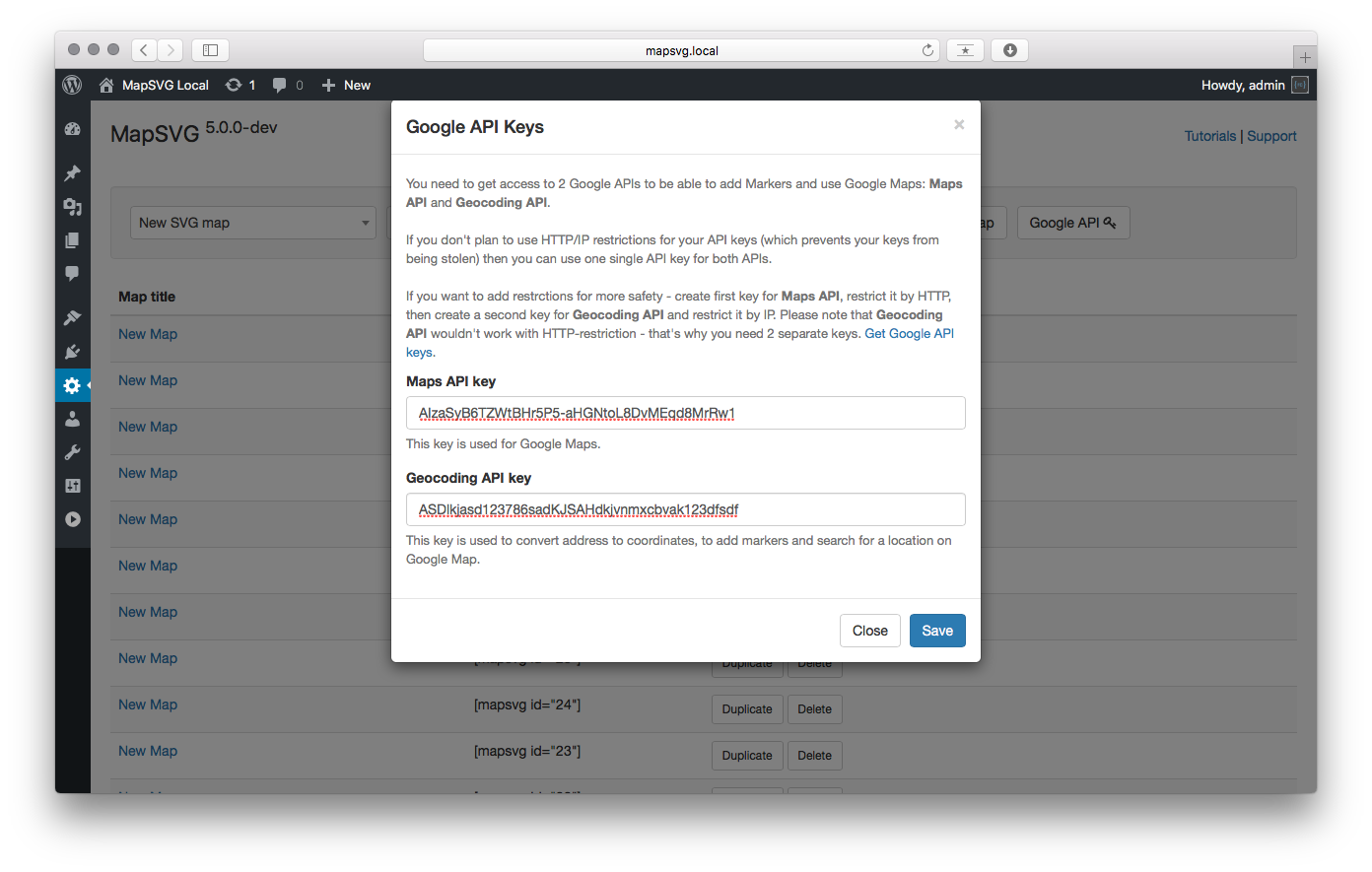Open Media library icon in sidebar
Image resolution: width=1372 pixels, height=872 pixels.
73,207
